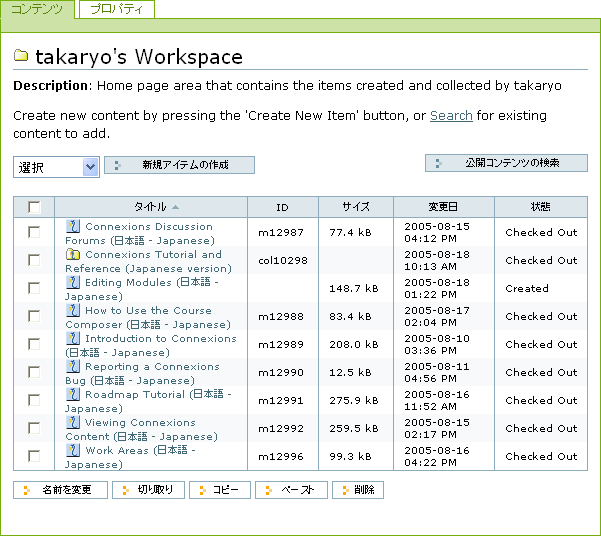
Task: Click the size cell 148.7 kB
Action: 354,288
